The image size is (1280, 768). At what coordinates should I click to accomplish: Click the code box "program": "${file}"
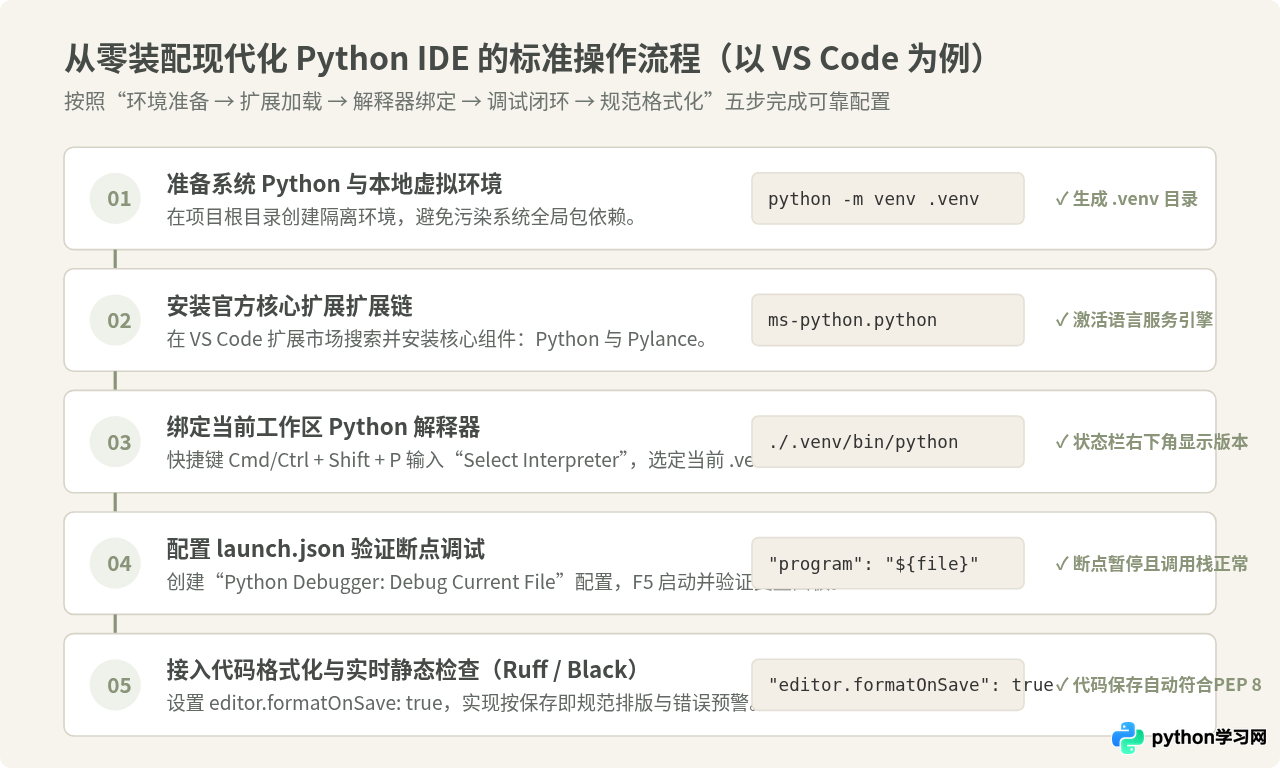coord(888,563)
